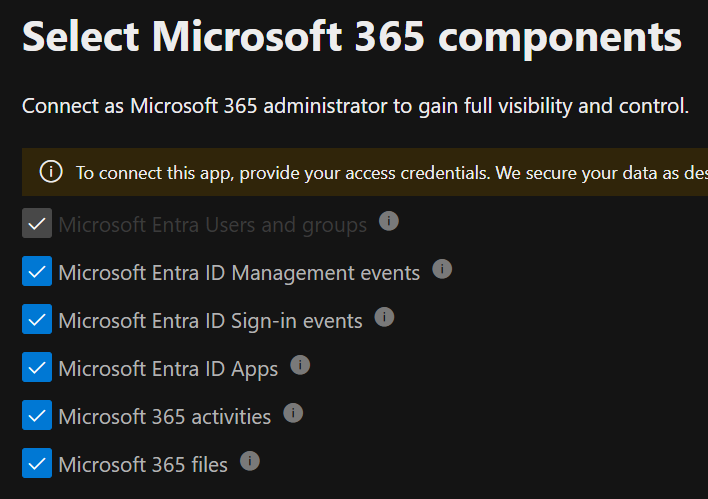This screenshot has width=708, height=499.
Task: Click info icon next to Microsoft 365 activities
Action: (293, 413)
